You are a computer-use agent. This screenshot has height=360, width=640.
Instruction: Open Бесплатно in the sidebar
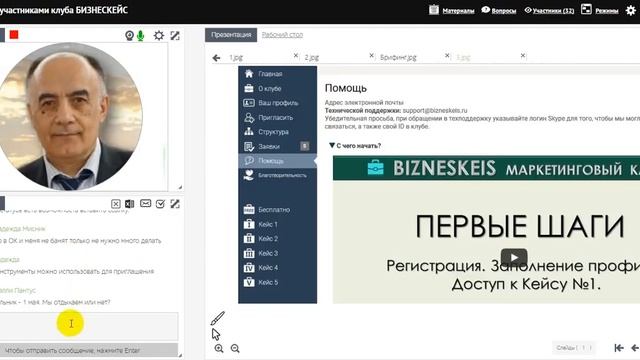click(278, 210)
